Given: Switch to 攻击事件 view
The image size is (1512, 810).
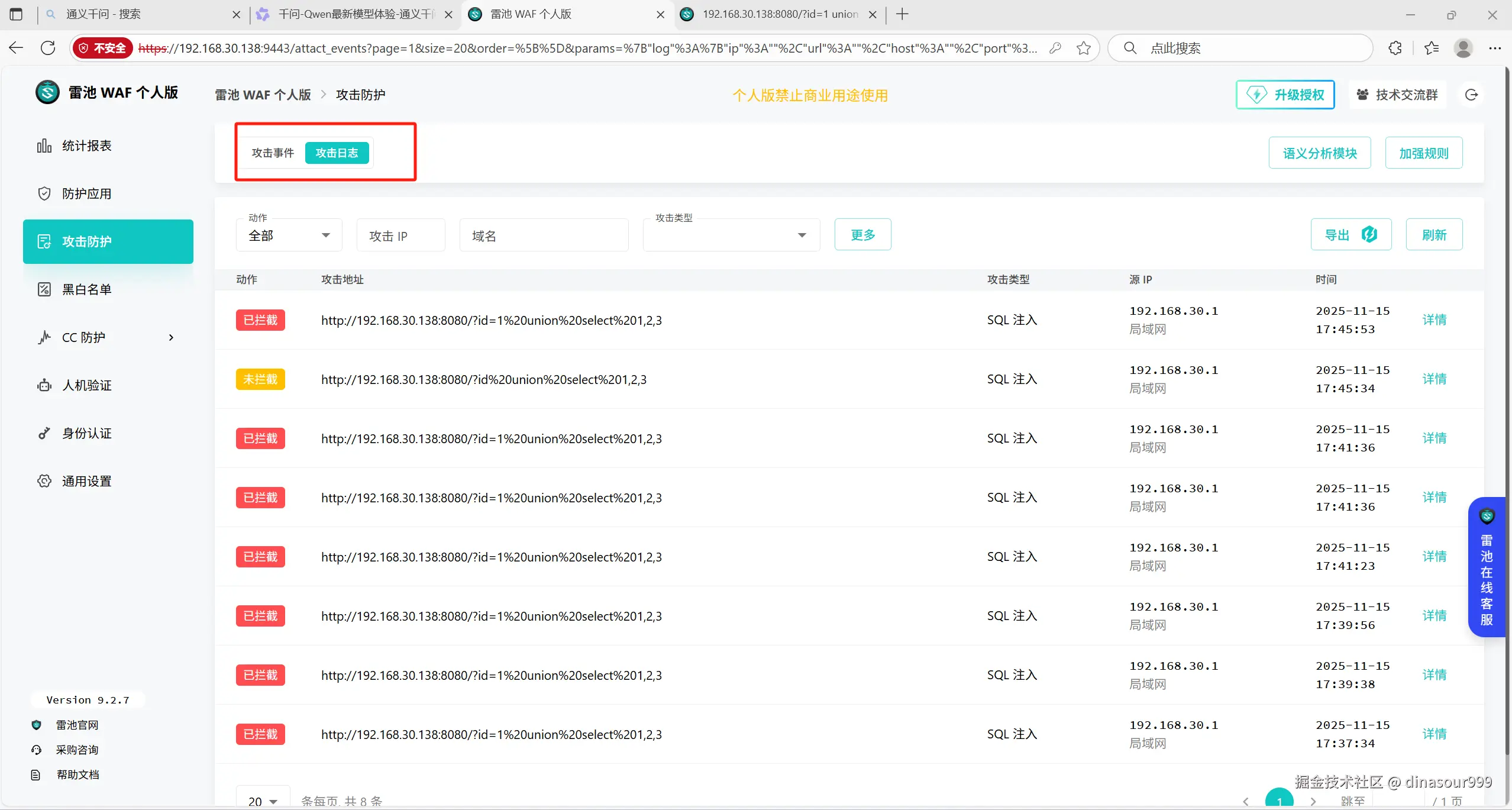Looking at the screenshot, I should pos(273,153).
